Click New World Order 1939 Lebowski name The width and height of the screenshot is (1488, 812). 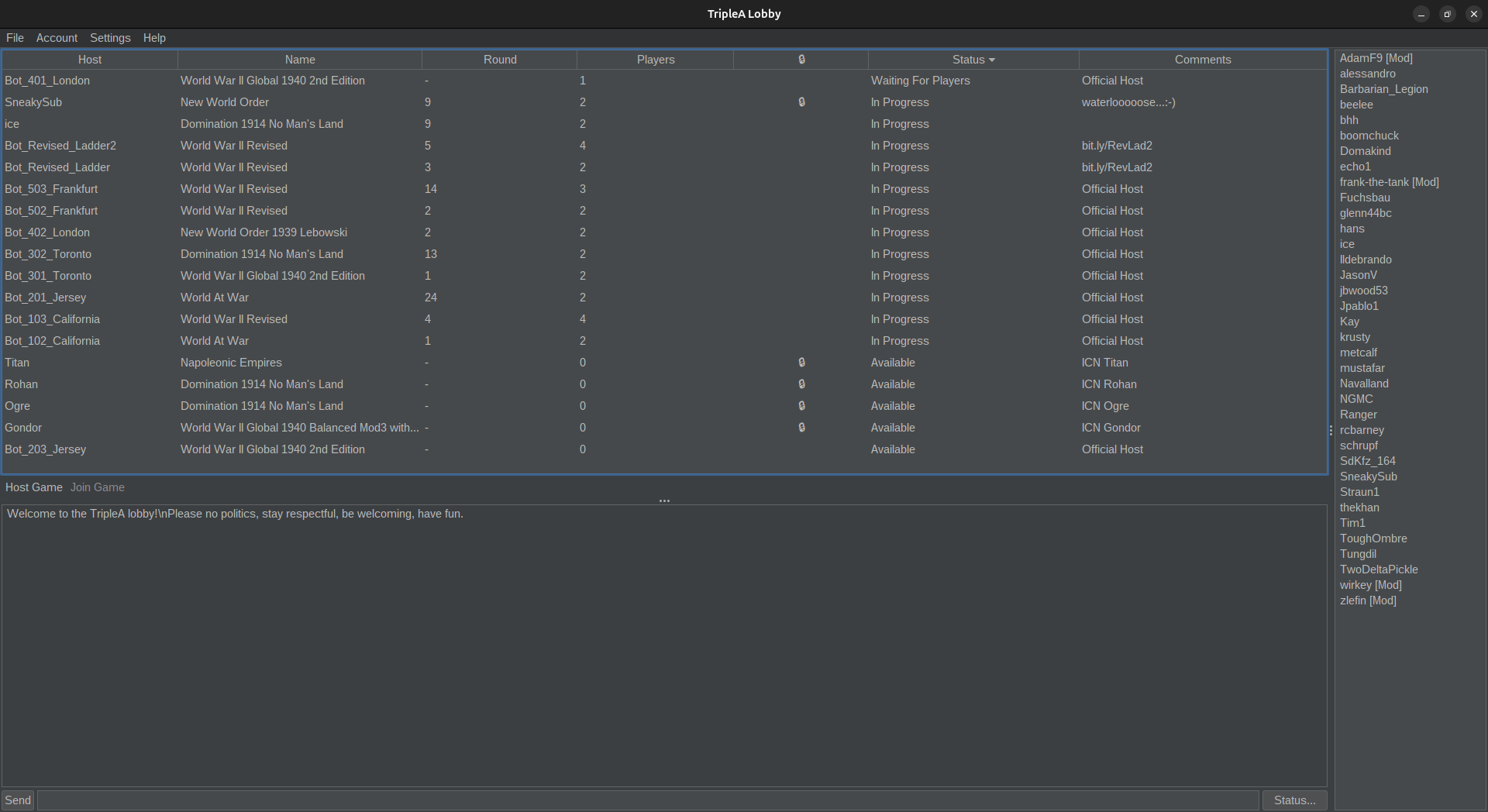[263, 232]
